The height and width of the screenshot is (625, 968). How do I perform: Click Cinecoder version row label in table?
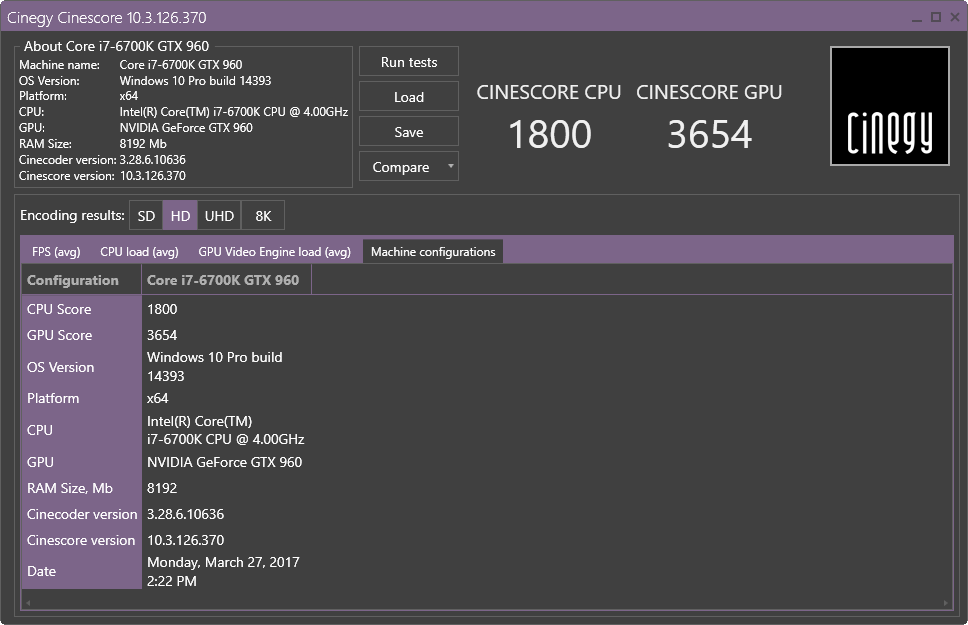pyautogui.click(x=81, y=514)
